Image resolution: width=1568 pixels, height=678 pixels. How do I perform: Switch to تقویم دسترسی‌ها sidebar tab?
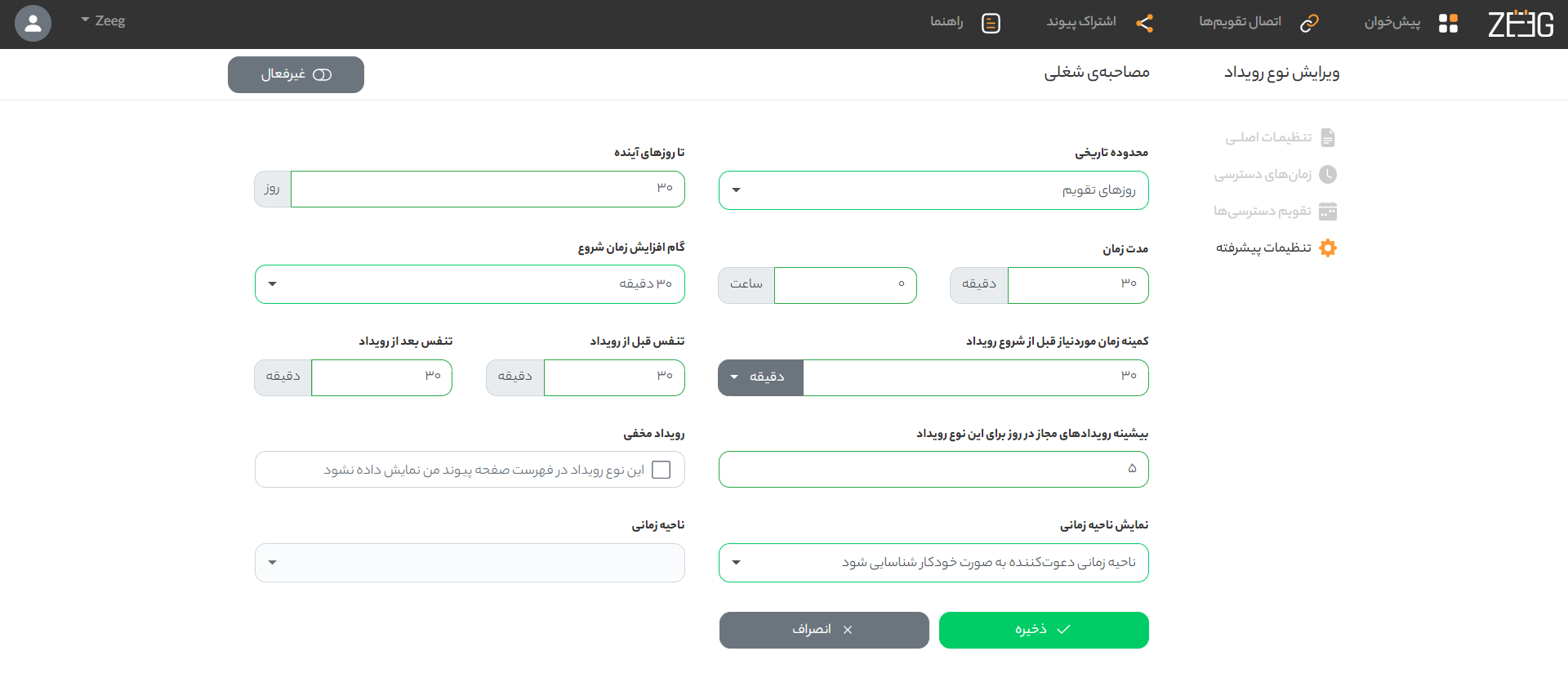click(1263, 211)
